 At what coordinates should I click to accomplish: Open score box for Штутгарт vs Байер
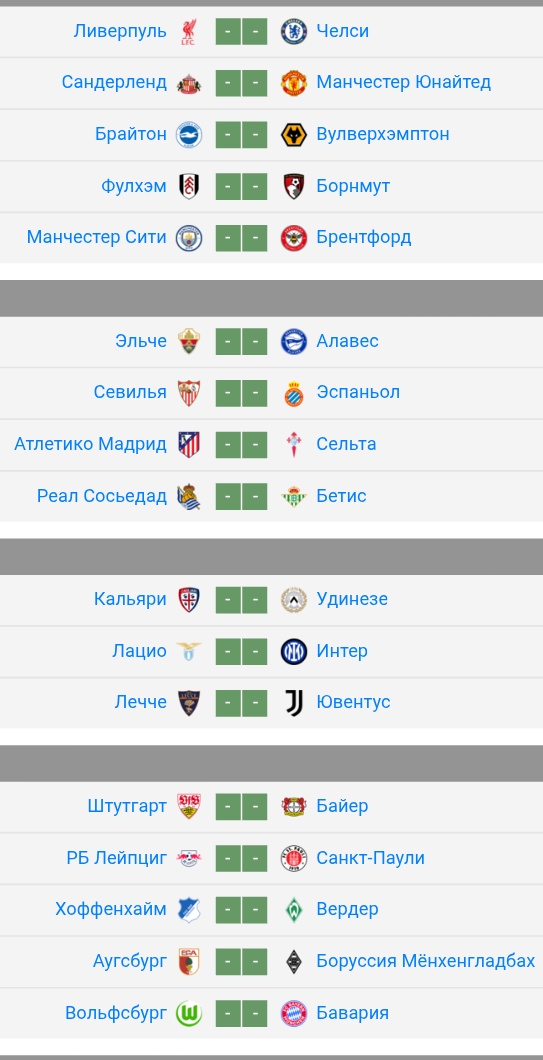coord(241,806)
